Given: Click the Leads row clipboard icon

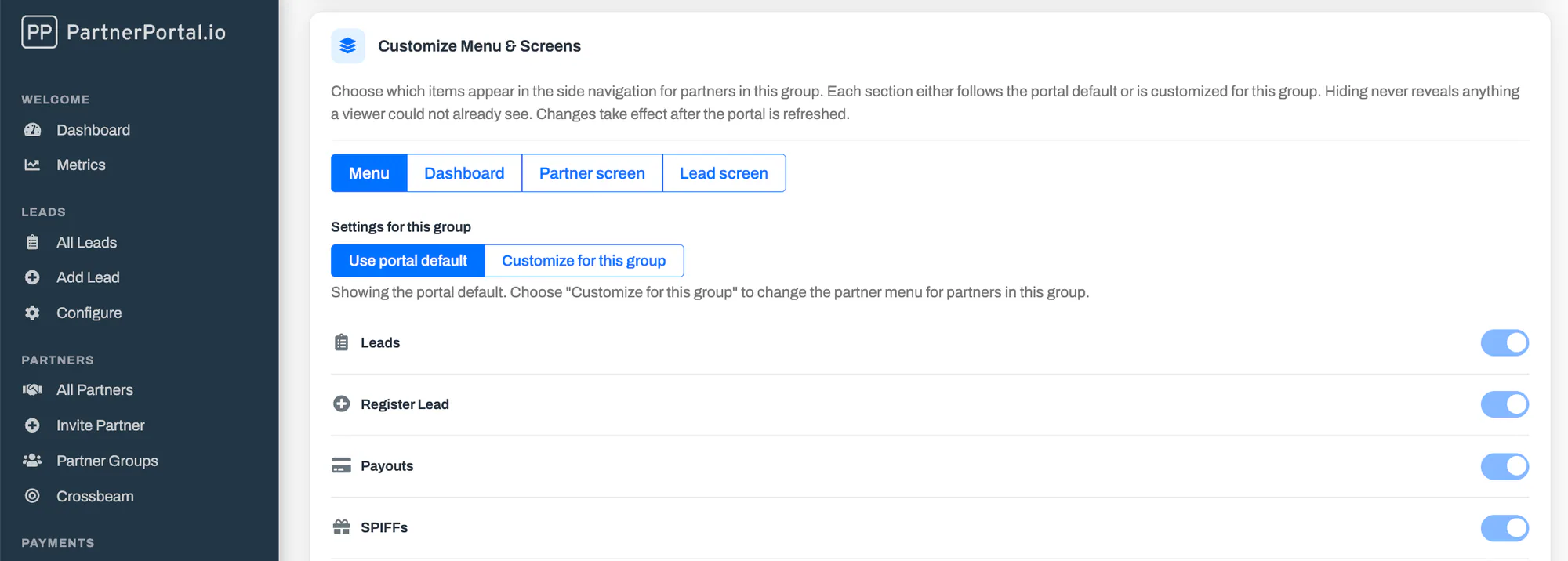Looking at the screenshot, I should click(342, 342).
